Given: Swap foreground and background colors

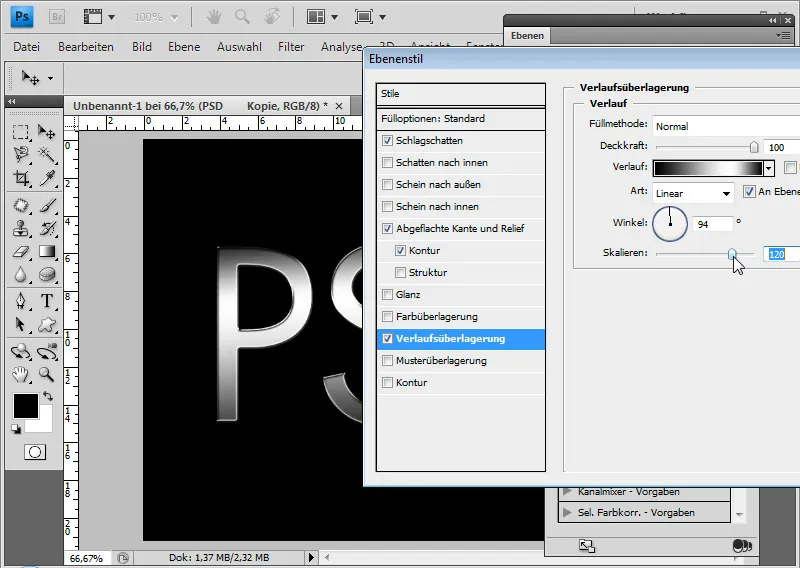Looking at the screenshot, I should tap(48, 396).
